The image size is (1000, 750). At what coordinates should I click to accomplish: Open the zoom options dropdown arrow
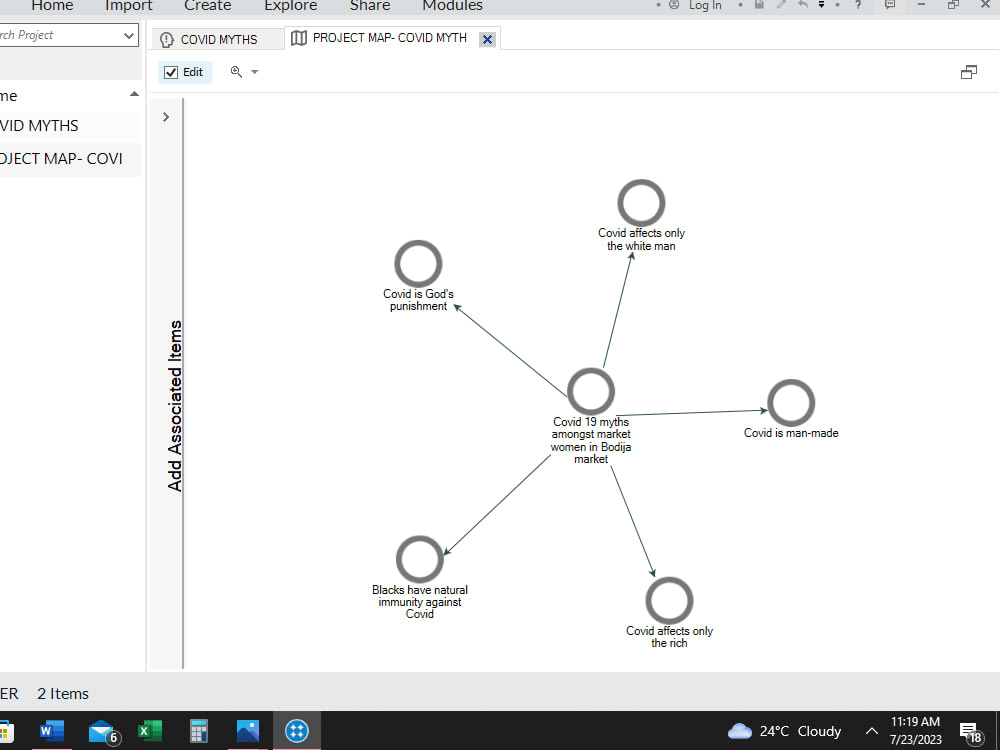254,71
